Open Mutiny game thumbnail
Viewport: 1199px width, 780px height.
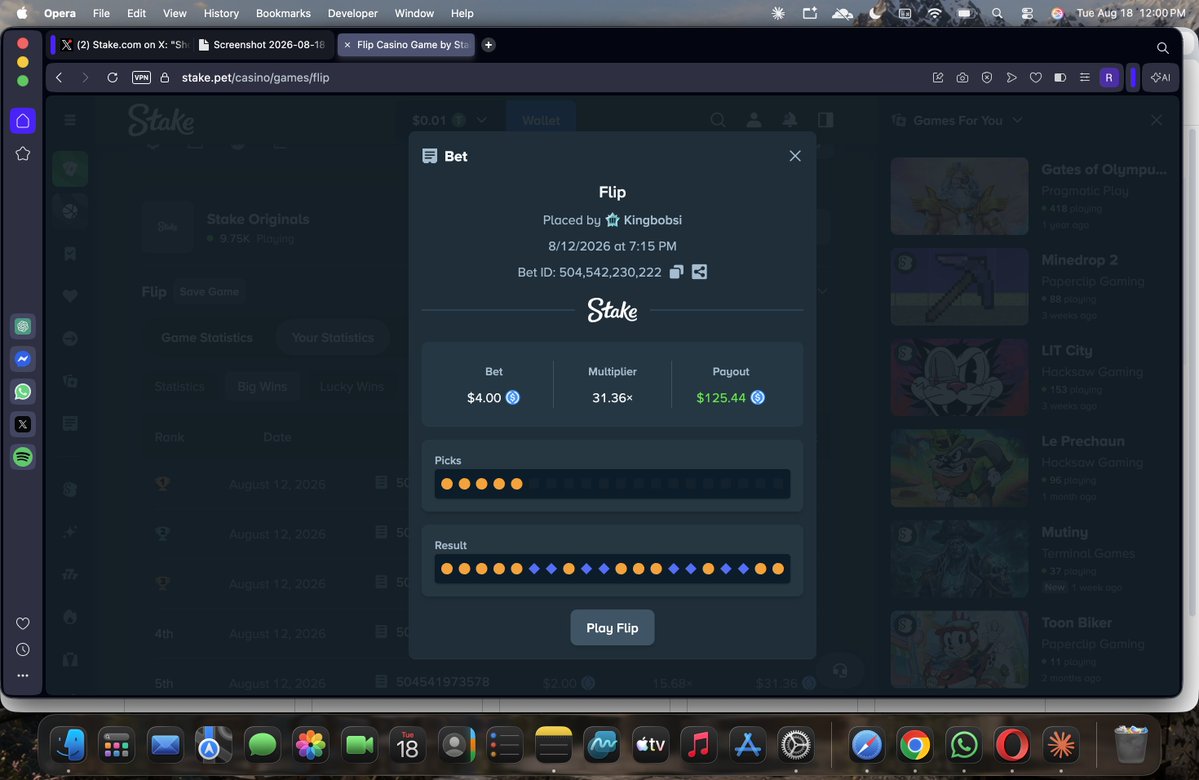tap(959, 558)
